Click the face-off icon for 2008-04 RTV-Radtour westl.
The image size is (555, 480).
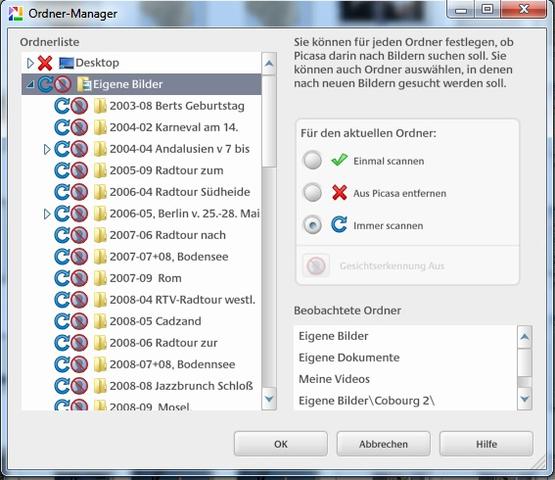pyautogui.click(x=79, y=300)
